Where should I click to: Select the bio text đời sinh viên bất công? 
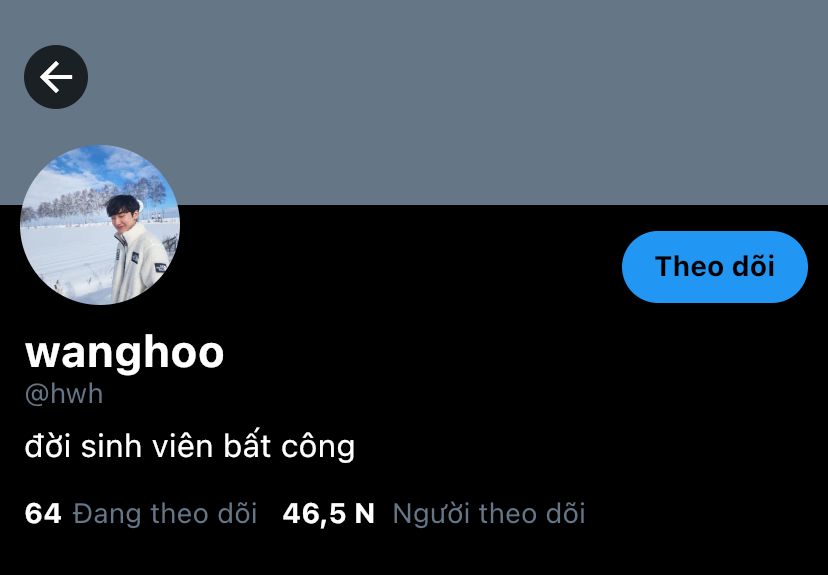(x=190, y=447)
